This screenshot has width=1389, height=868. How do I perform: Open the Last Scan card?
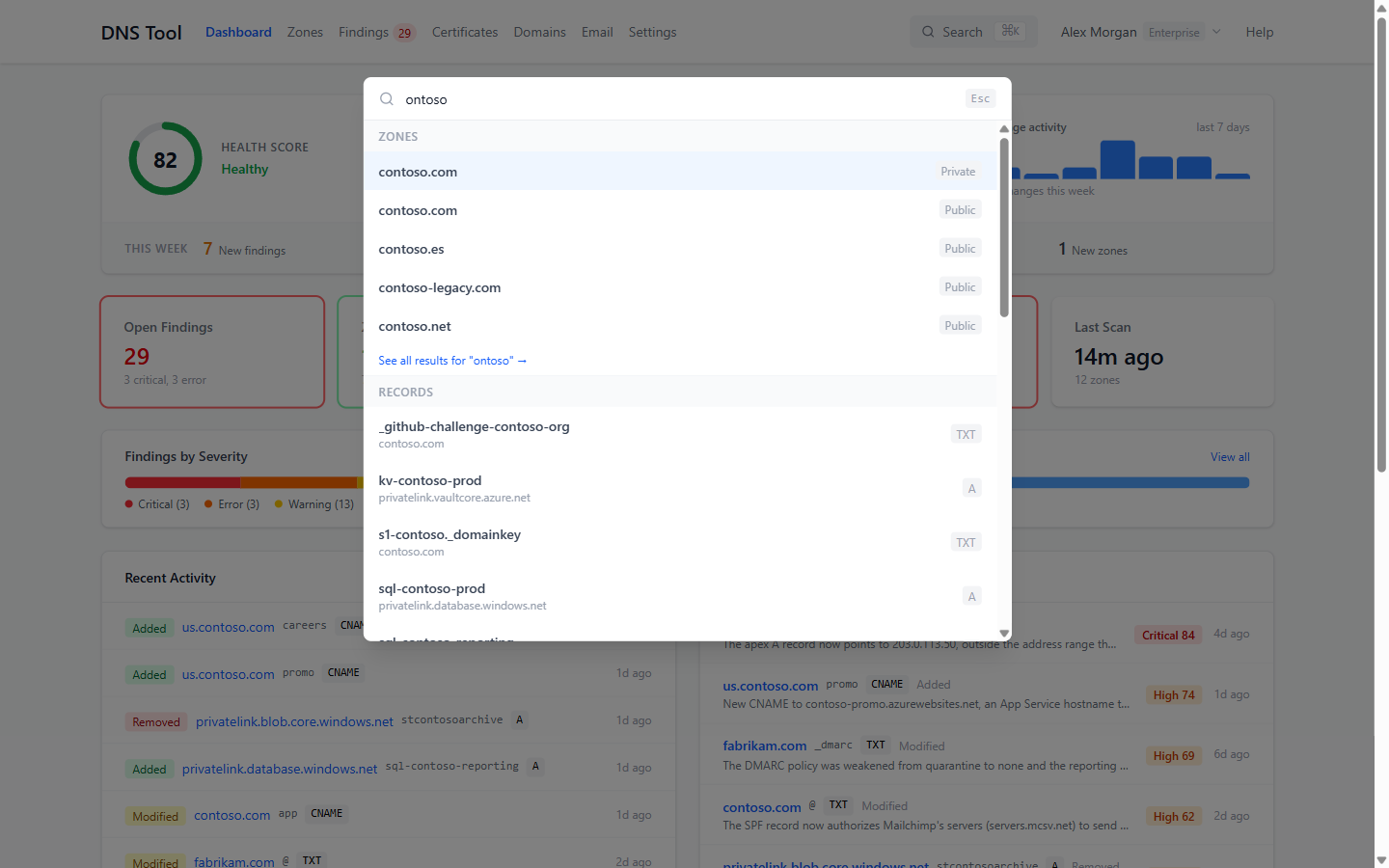(x=1162, y=352)
